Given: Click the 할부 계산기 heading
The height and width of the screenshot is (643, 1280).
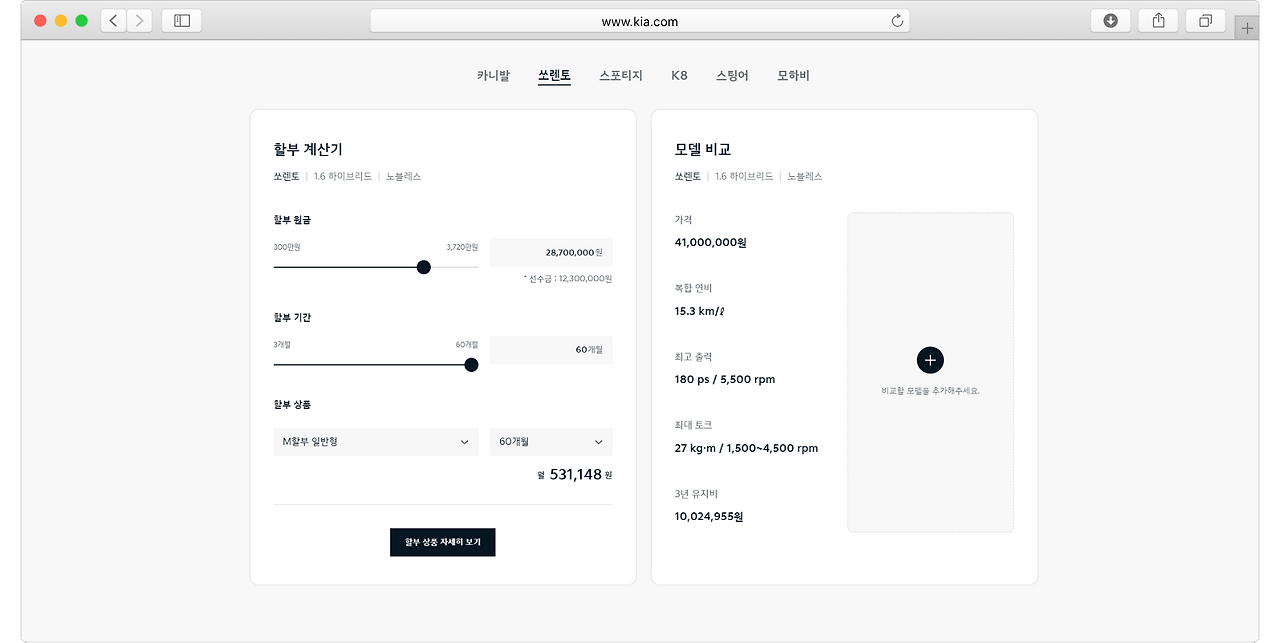Looking at the screenshot, I should 308,149.
